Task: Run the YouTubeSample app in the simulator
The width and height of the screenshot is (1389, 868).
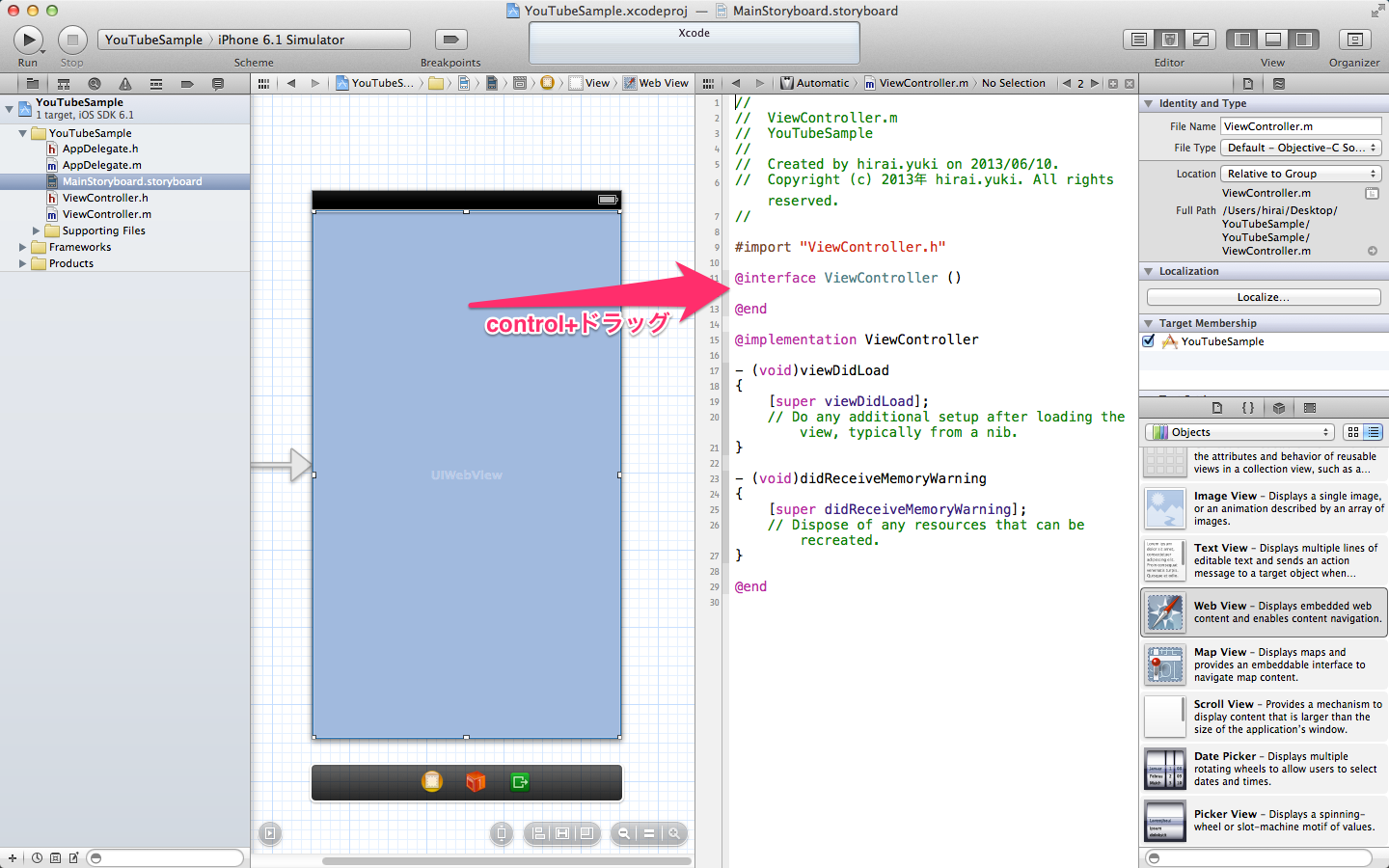Action: 27,39
